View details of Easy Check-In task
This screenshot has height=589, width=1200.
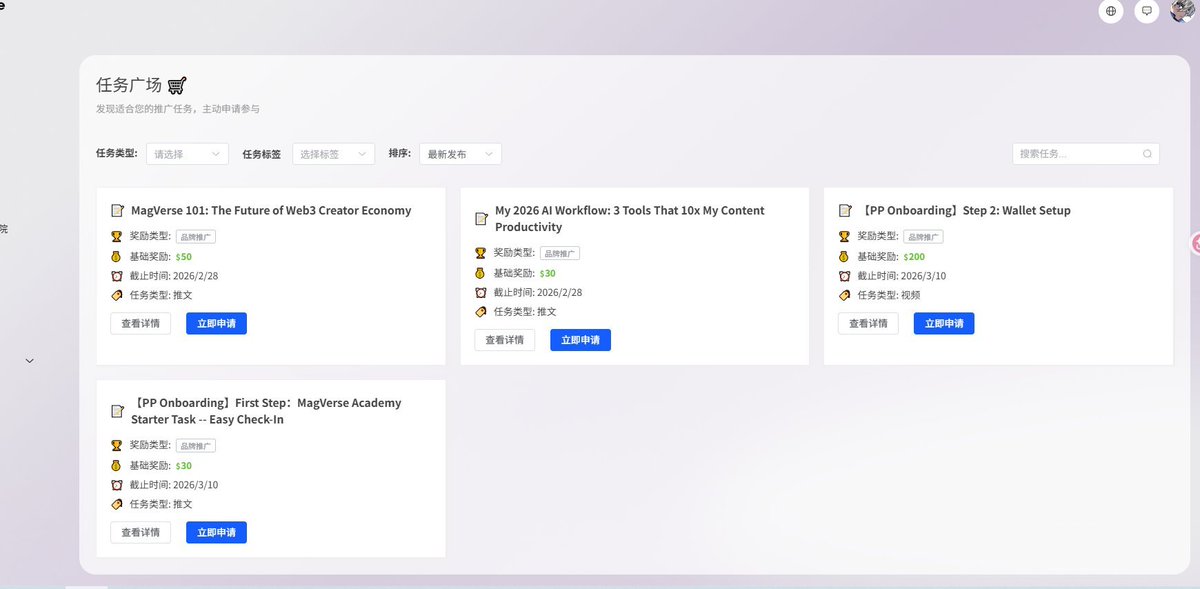coord(140,532)
